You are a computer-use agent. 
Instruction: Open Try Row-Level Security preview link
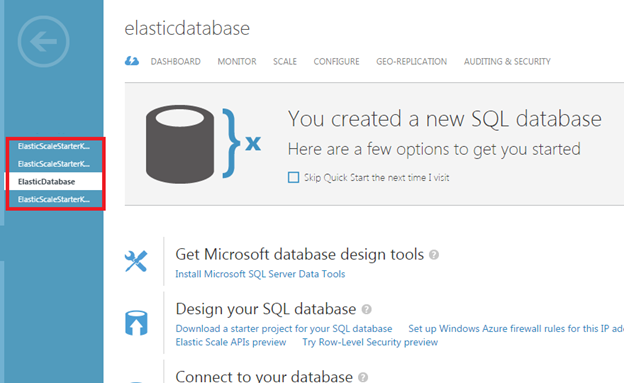(x=370, y=342)
